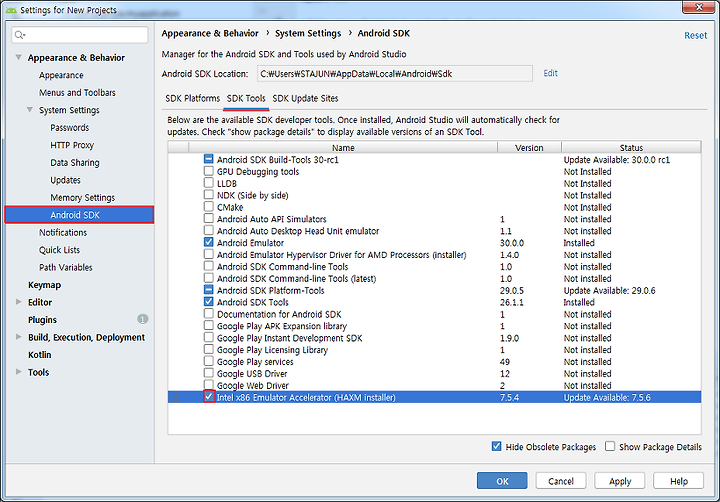Image resolution: width=720 pixels, height=502 pixels.
Task: Check Google Play services checkbox
Action: tap(208, 361)
